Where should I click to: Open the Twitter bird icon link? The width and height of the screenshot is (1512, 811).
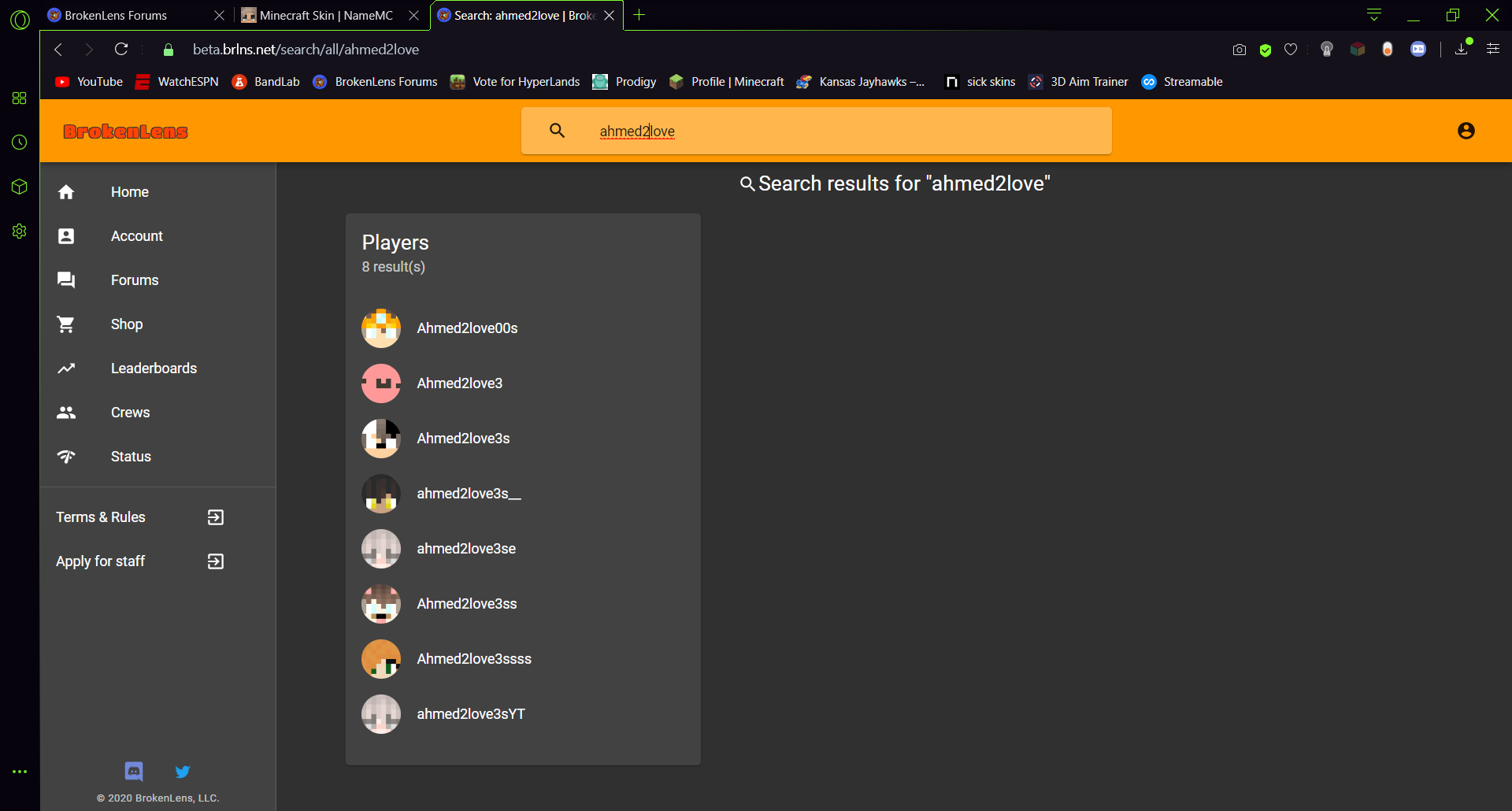click(x=183, y=772)
